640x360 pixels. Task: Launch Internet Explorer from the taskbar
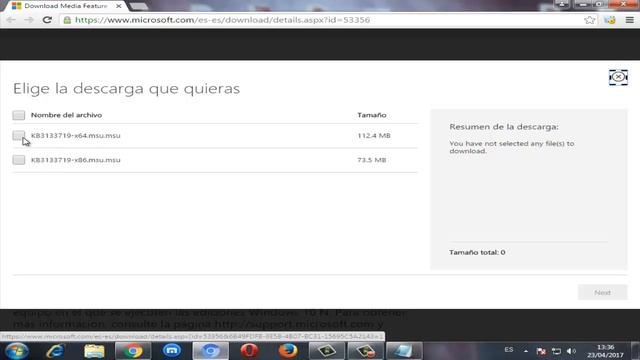point(55,351)
